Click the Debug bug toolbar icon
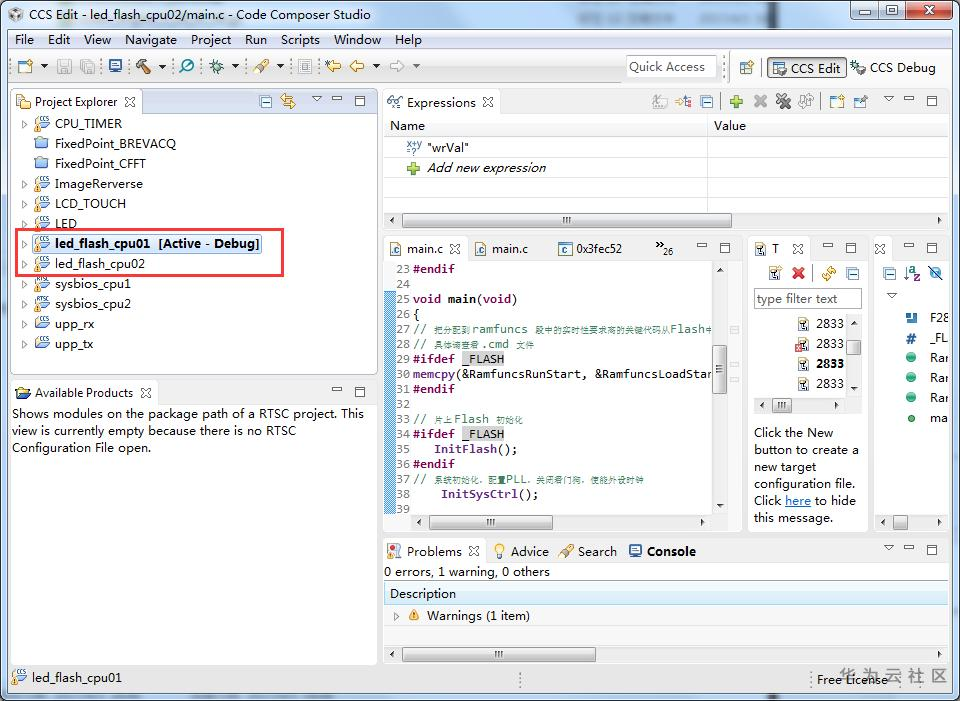Viewport: 960px width, 701px height. pos(217,66)
